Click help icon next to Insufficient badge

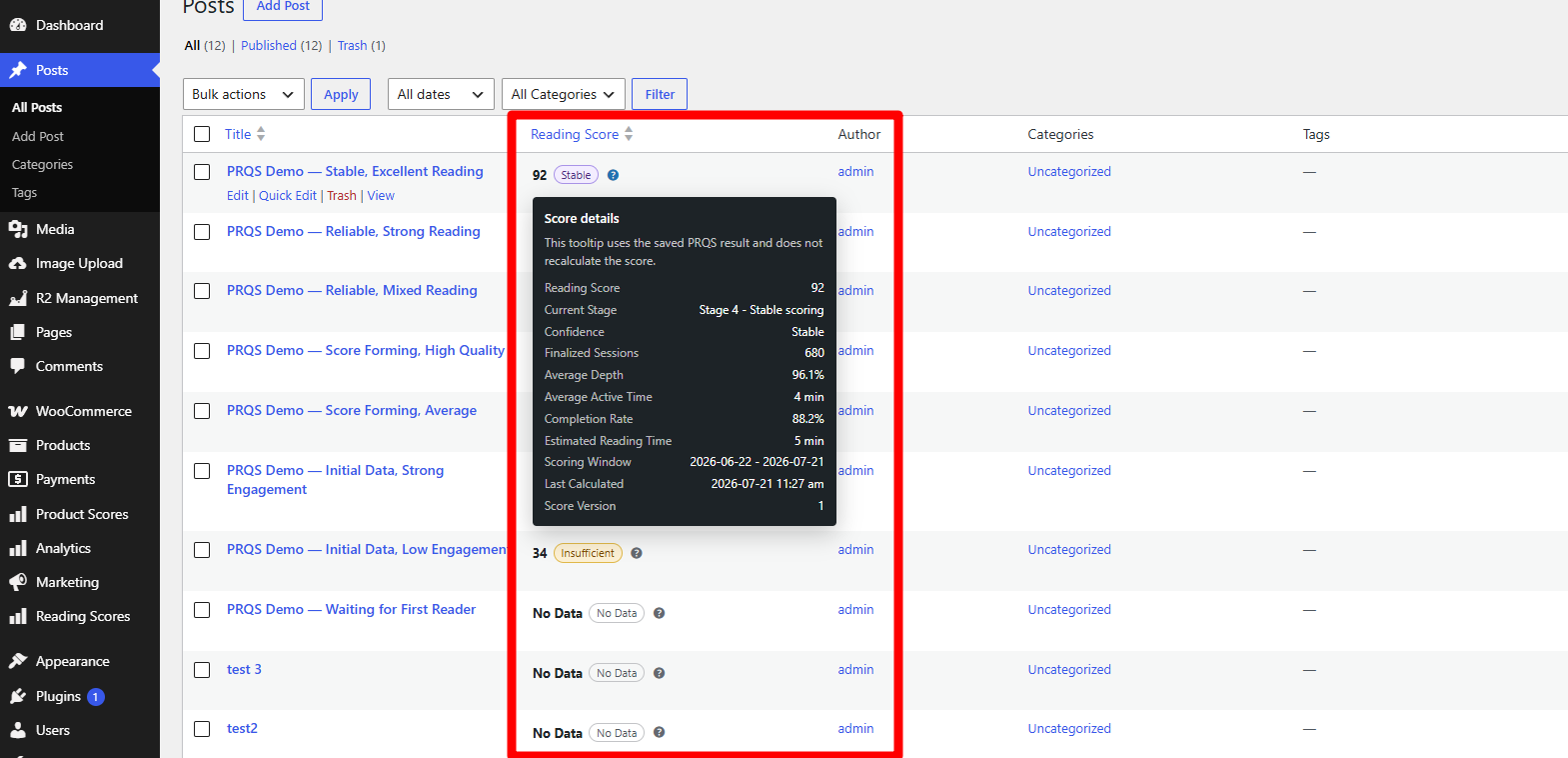coord(637,553)
